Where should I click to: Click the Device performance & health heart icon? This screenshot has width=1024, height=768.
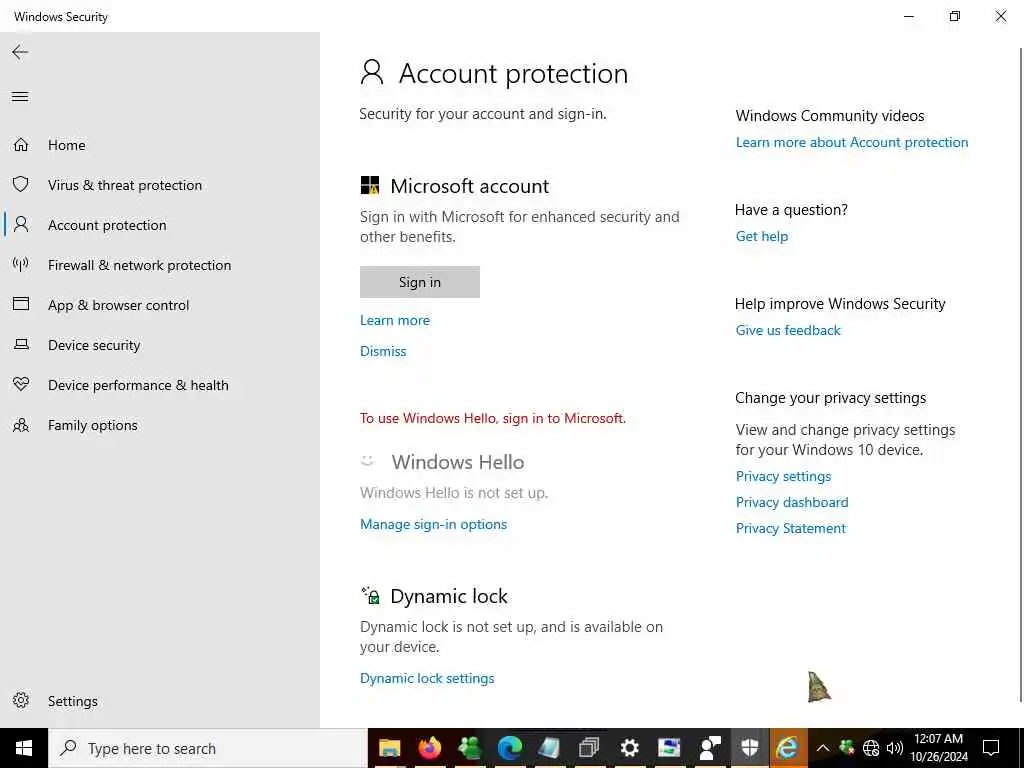(21, 384)
